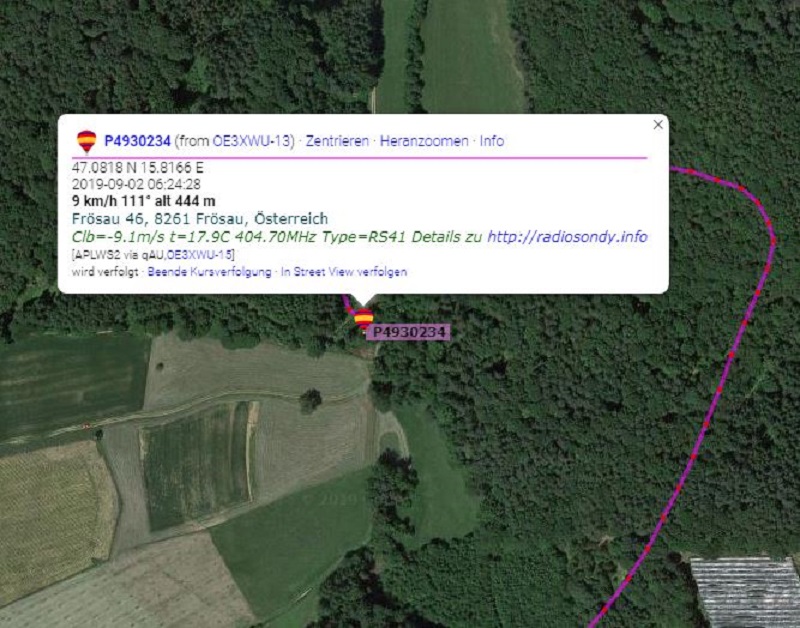Click the 2019-09-02 06:24:28 timestamp
The width and height of the screenshot is (800, 628).
136,184
